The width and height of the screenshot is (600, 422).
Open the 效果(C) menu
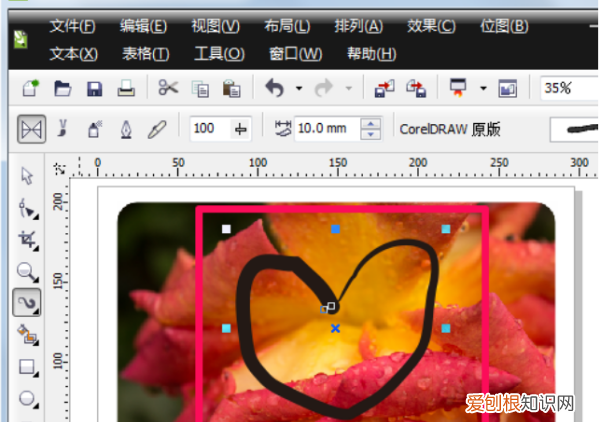432,25
